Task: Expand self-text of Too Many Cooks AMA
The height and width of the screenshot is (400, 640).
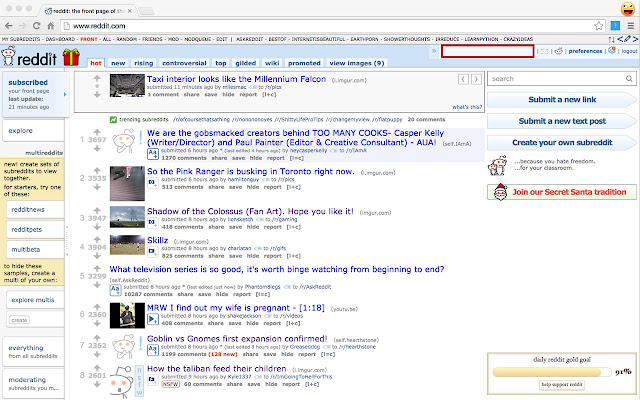Action: [x=153, y=154]
